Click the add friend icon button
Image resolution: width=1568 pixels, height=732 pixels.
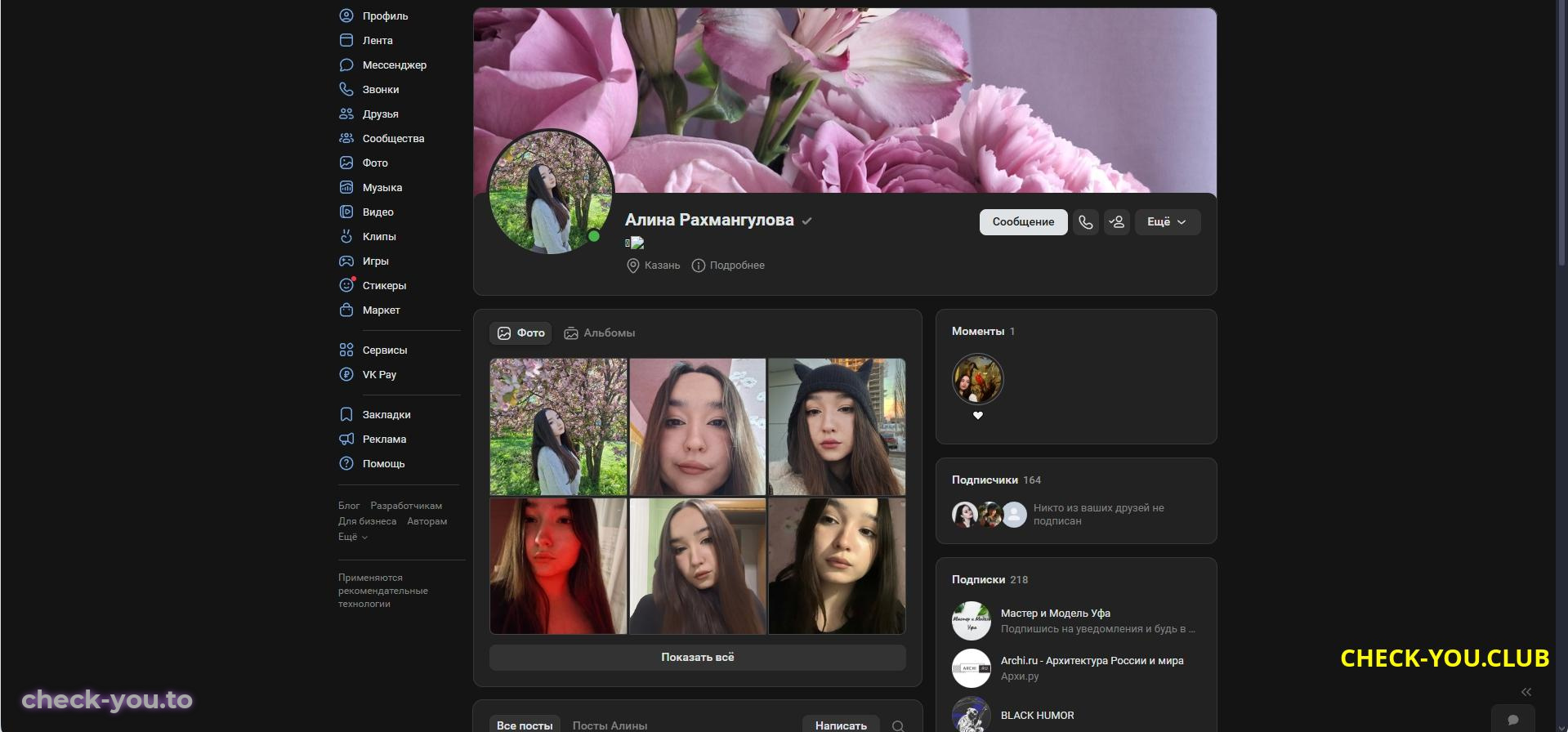1116,222
